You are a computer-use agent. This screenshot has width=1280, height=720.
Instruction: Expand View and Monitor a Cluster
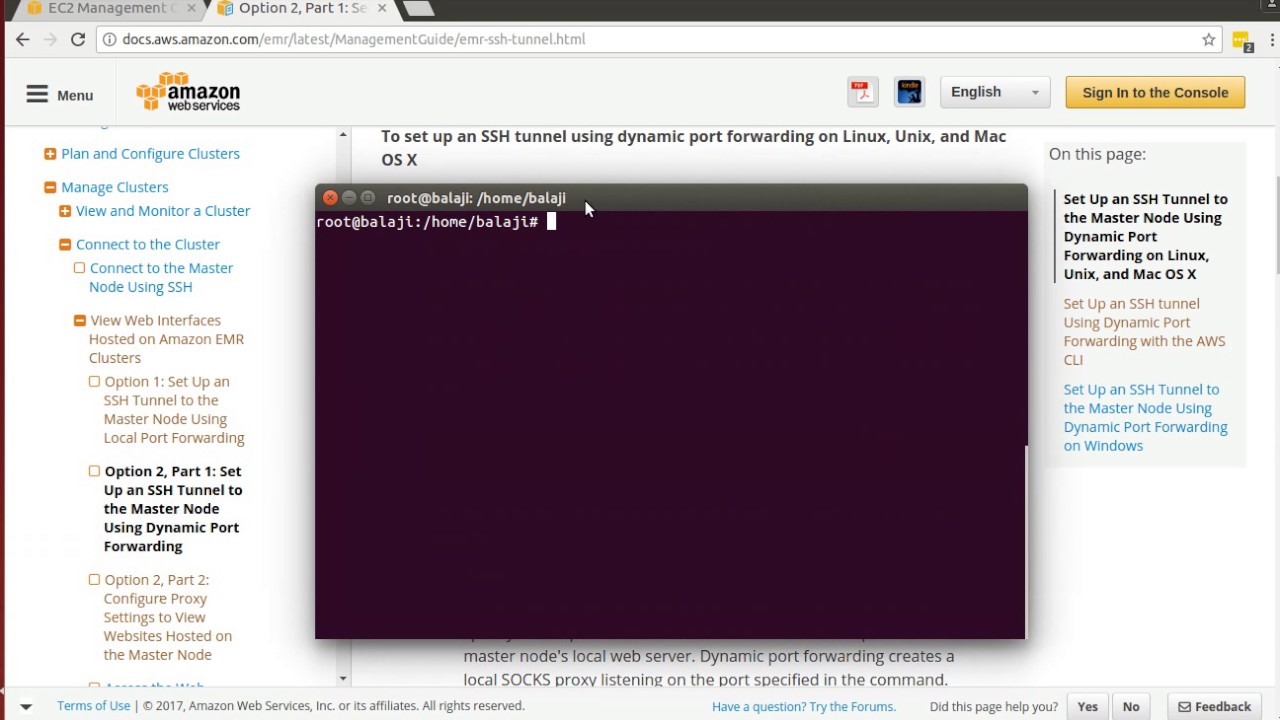coord(65,211)
